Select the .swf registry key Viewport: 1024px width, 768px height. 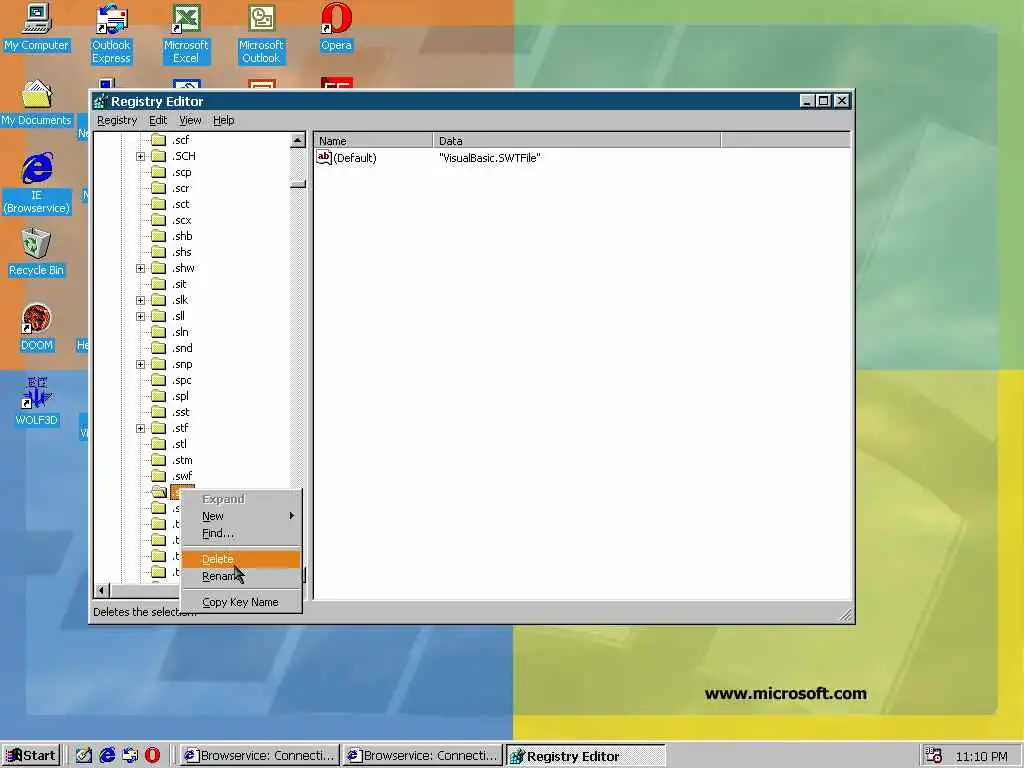point(183,476)
